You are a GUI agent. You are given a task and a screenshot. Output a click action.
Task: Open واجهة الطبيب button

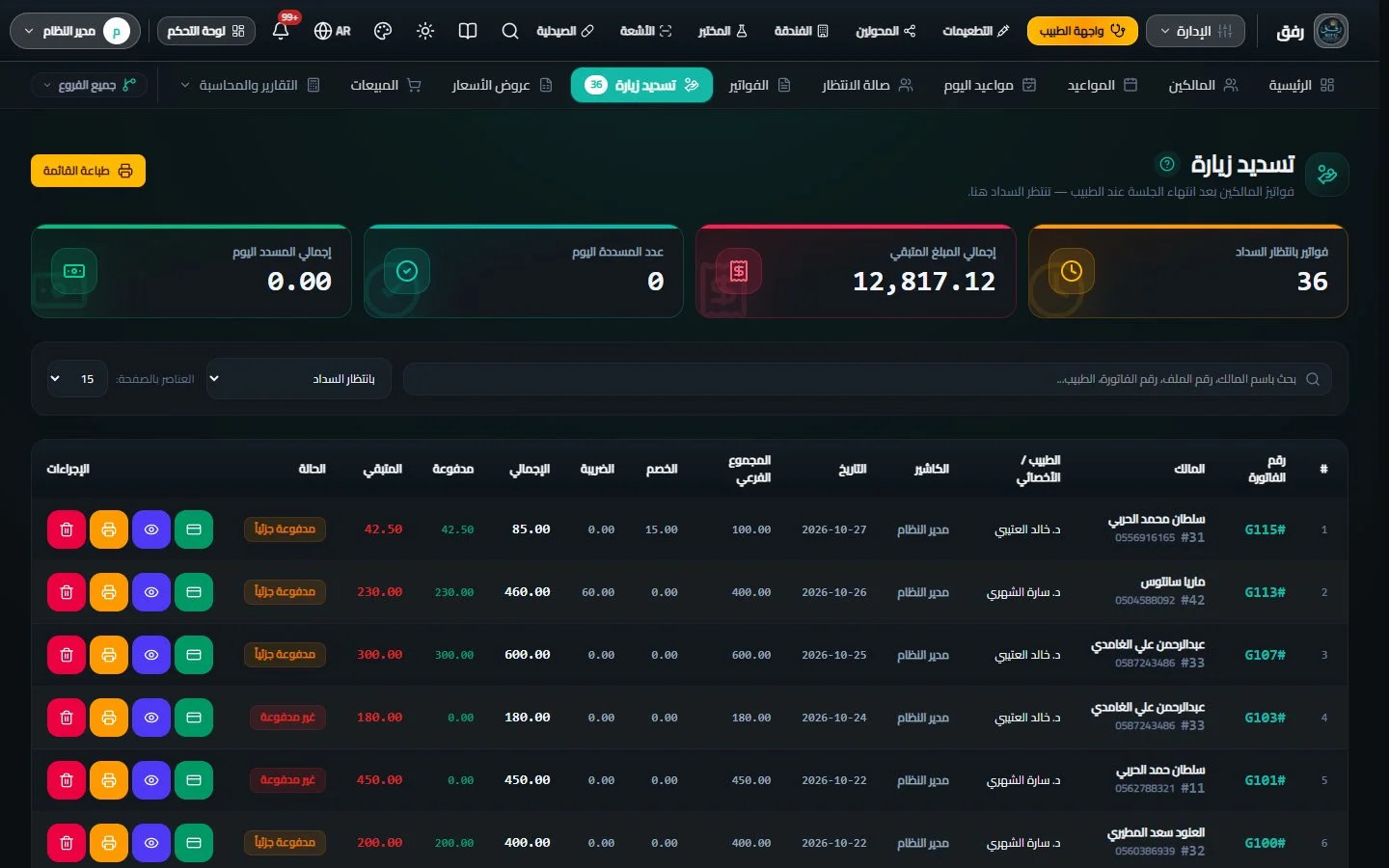1082,31
